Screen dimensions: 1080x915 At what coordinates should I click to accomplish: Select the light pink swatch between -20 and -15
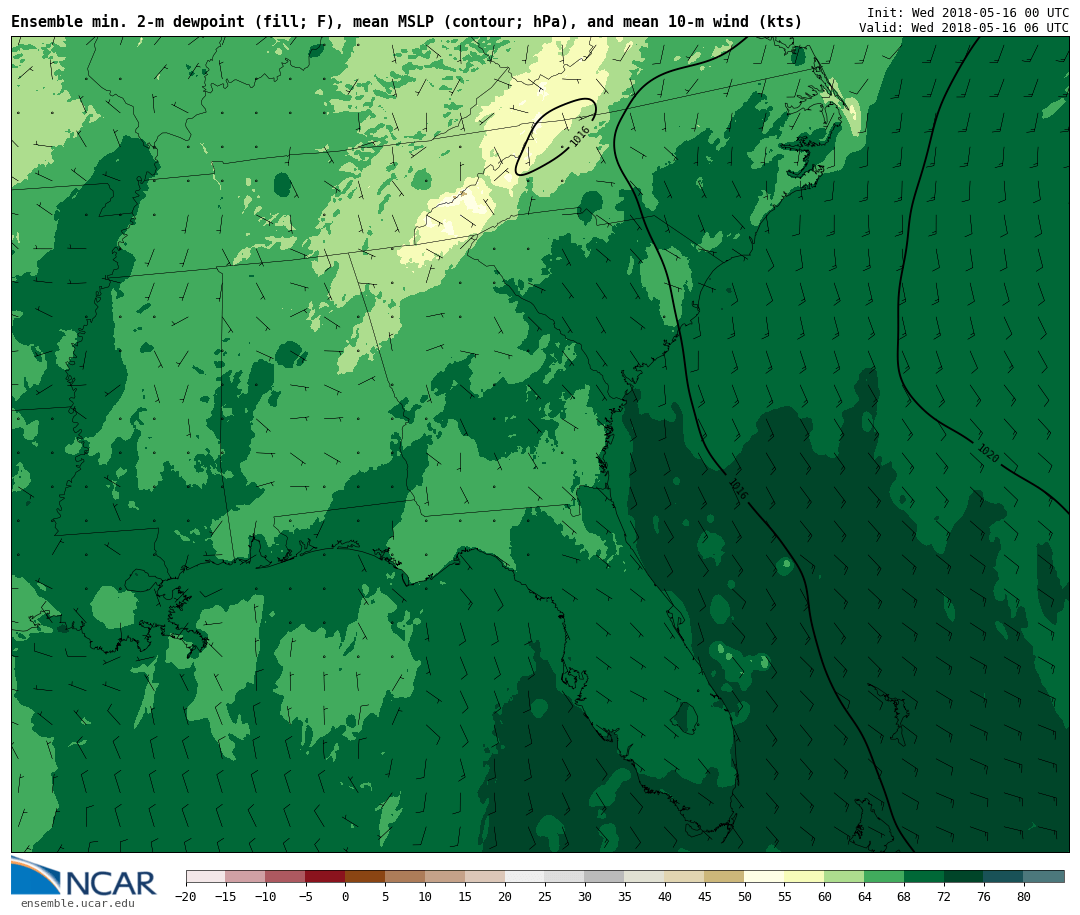coord(205,877)
